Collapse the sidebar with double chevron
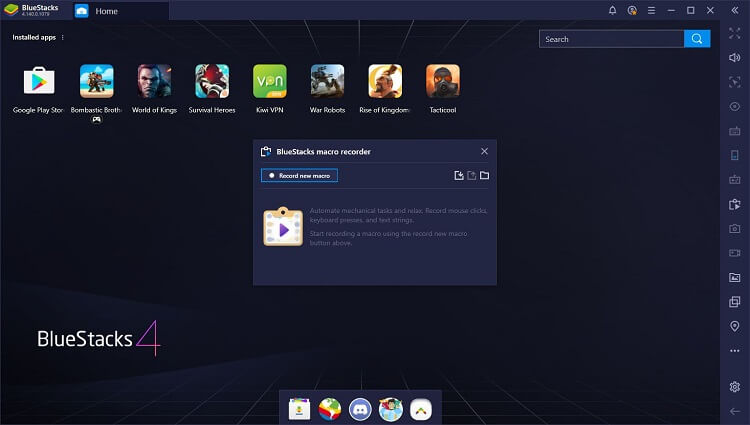 point(735,10)
